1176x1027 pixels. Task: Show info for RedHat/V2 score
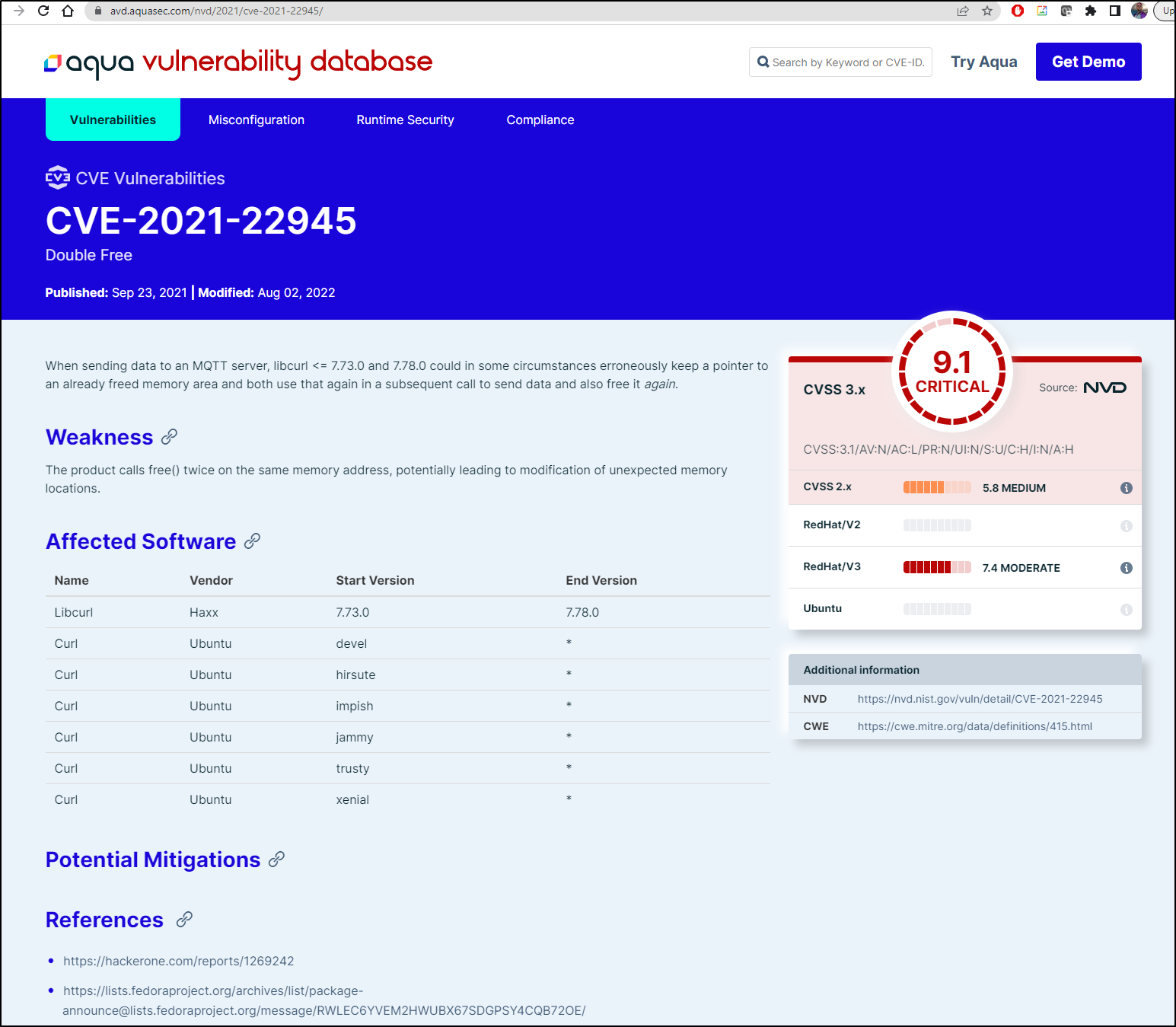coord(1127,526)
